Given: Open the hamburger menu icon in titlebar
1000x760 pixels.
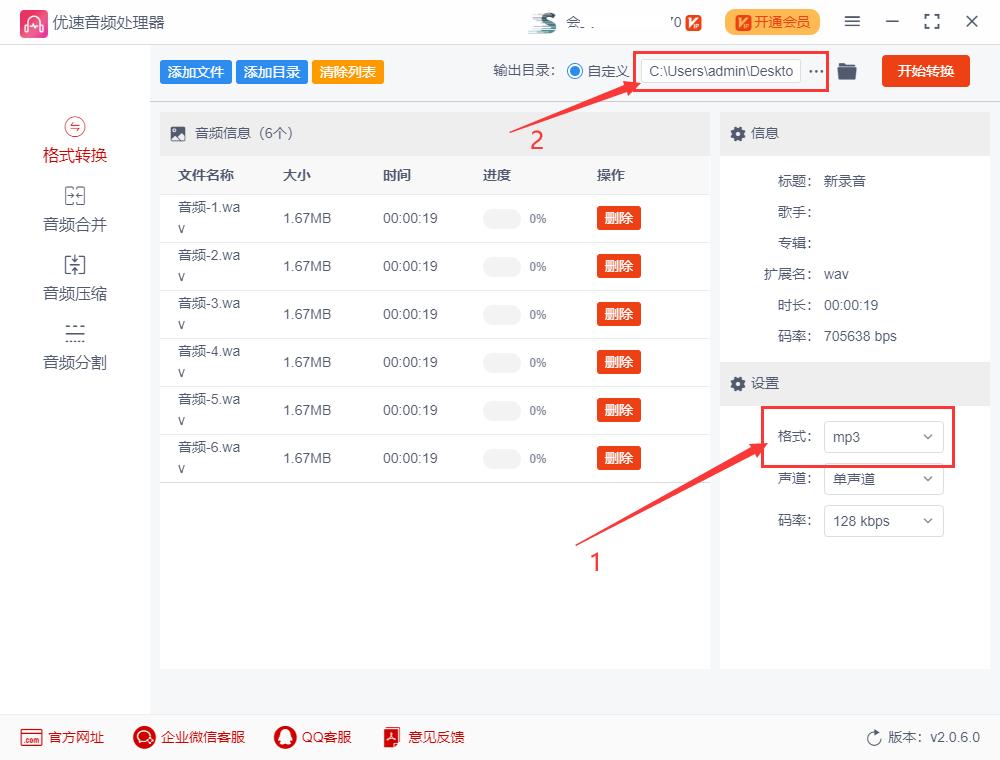Looking at the screenshot, I should point(852,21).
